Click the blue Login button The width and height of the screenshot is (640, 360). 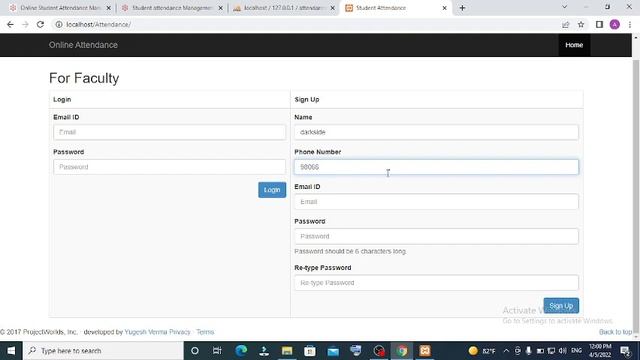pos(272,190)
